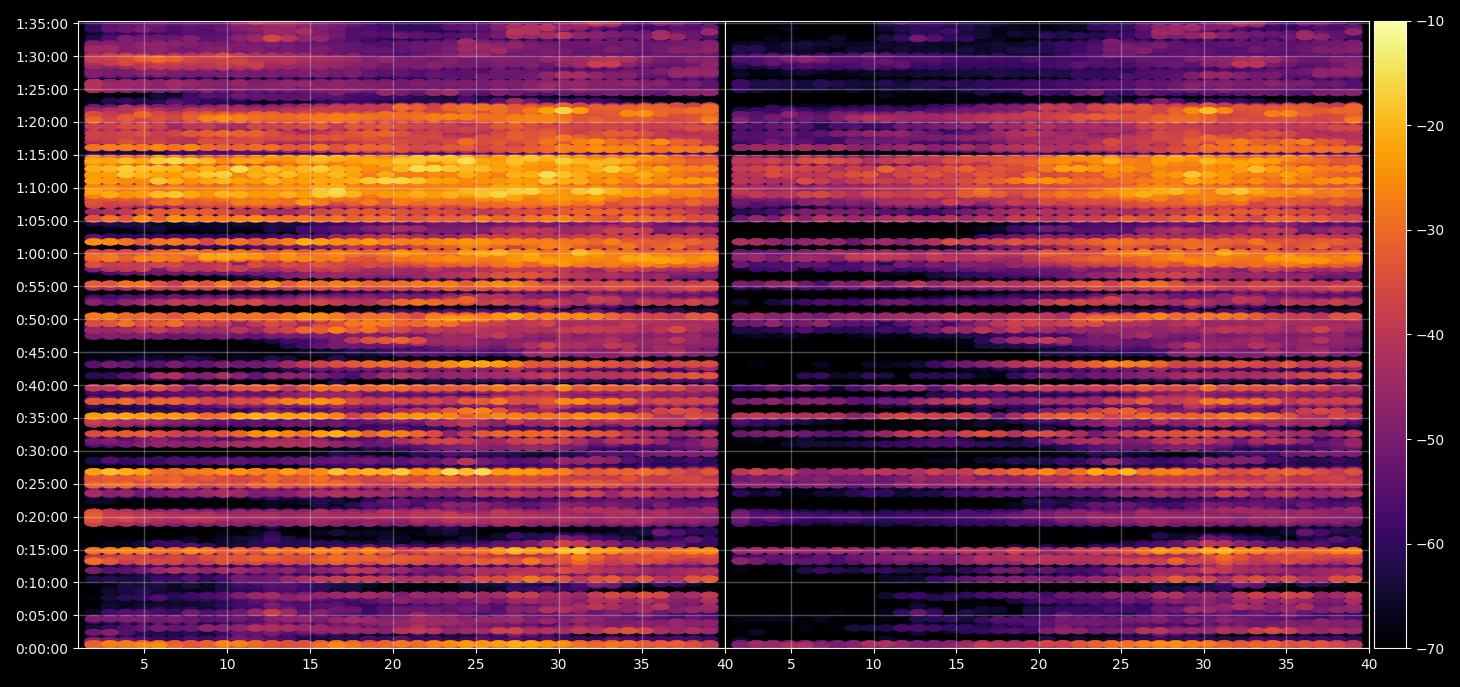Viewport: 1460px width, 687px height.
Task: Click the 0:40:00 time axis label
Action: click(42, 385)
